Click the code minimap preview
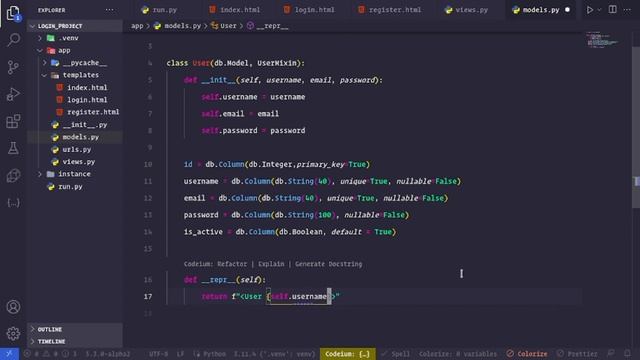Viewport: 640px width, 360px height. [x=603, y=40]
